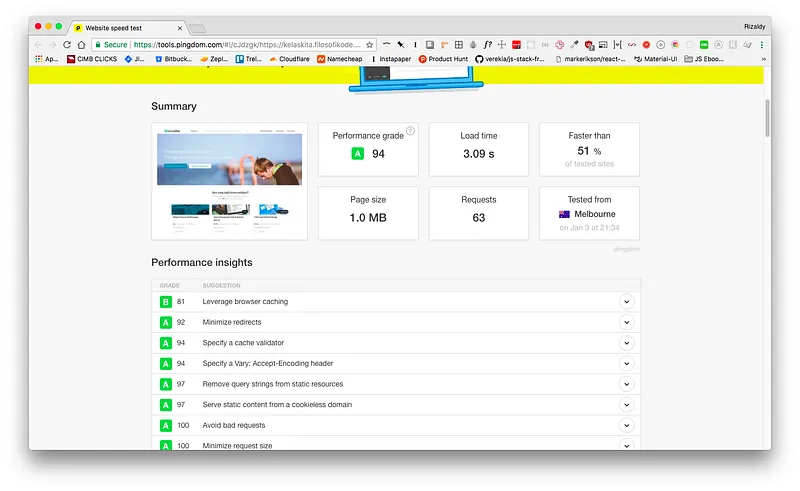Expand Remove query strings from static resources
The image size is (800, 491).
(627, 384)
